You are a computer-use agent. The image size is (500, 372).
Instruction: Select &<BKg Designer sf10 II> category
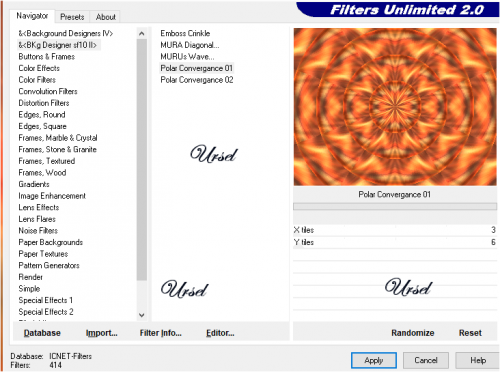pyautogui.click(x=57, y=45)
